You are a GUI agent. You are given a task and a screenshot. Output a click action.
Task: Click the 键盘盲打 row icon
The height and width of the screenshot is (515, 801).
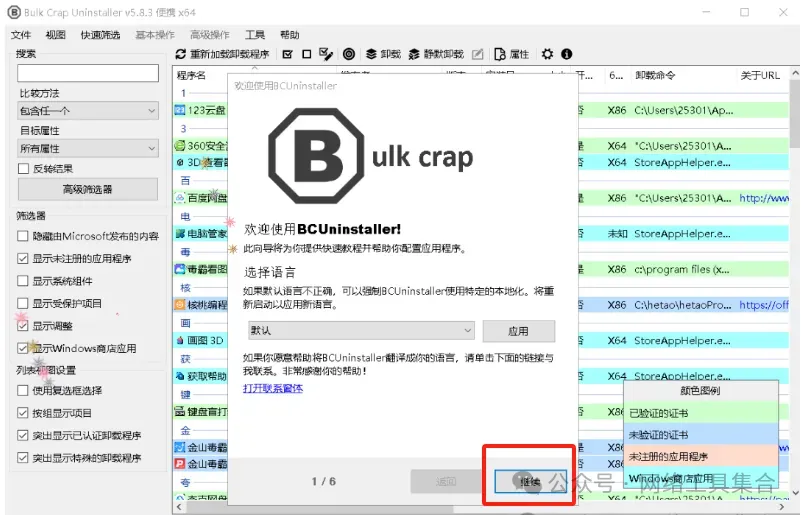(180, 411)
